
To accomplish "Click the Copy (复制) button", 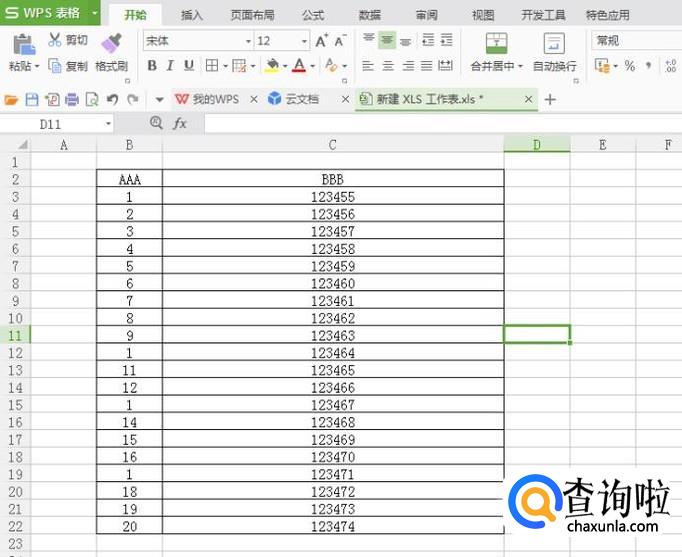I will pyautogui.click(x=67, y=66).
